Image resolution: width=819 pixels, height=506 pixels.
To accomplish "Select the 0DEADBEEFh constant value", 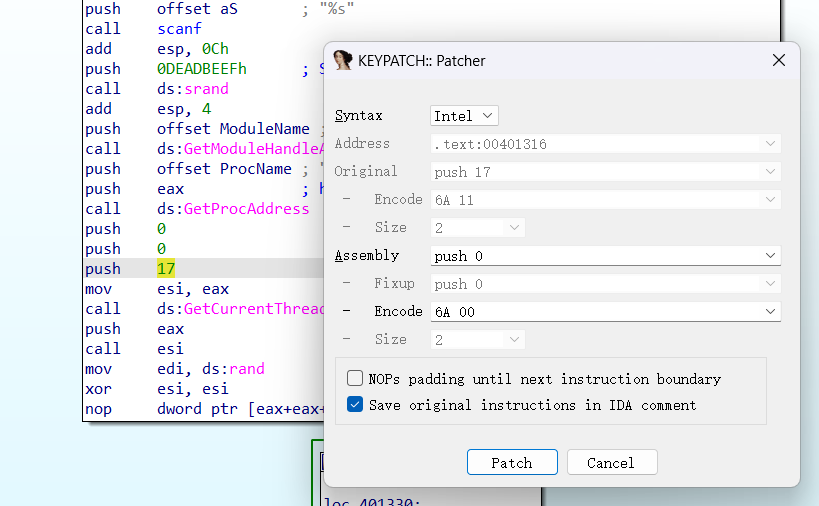I will (x=201, y=69).
